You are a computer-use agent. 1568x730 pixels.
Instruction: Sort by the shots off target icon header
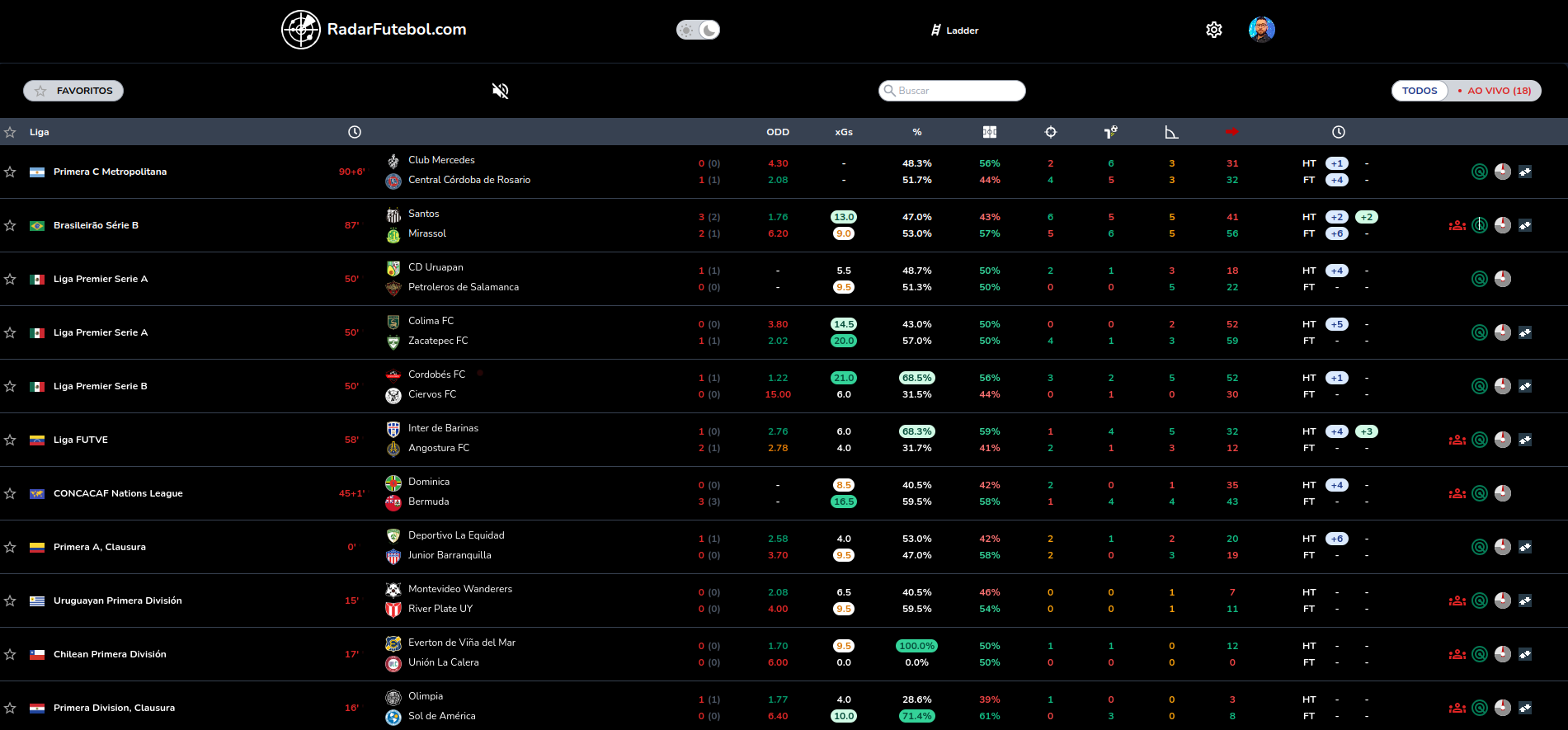pos(1111,132)
